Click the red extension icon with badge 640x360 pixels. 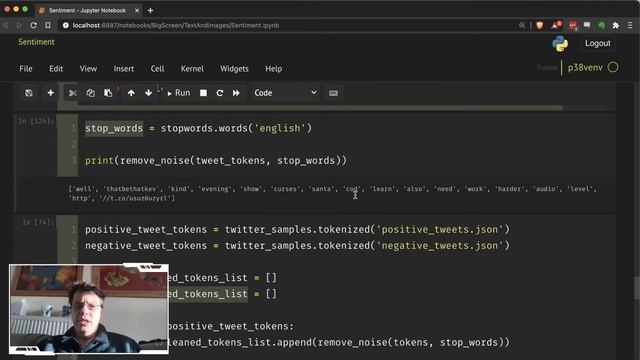point(573,25)
